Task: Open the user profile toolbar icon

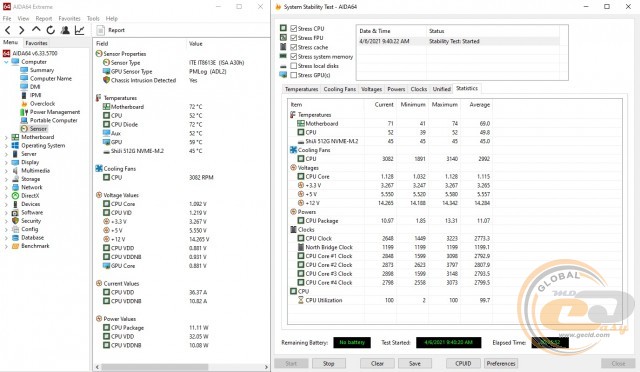Action: (x=65, y=30)
